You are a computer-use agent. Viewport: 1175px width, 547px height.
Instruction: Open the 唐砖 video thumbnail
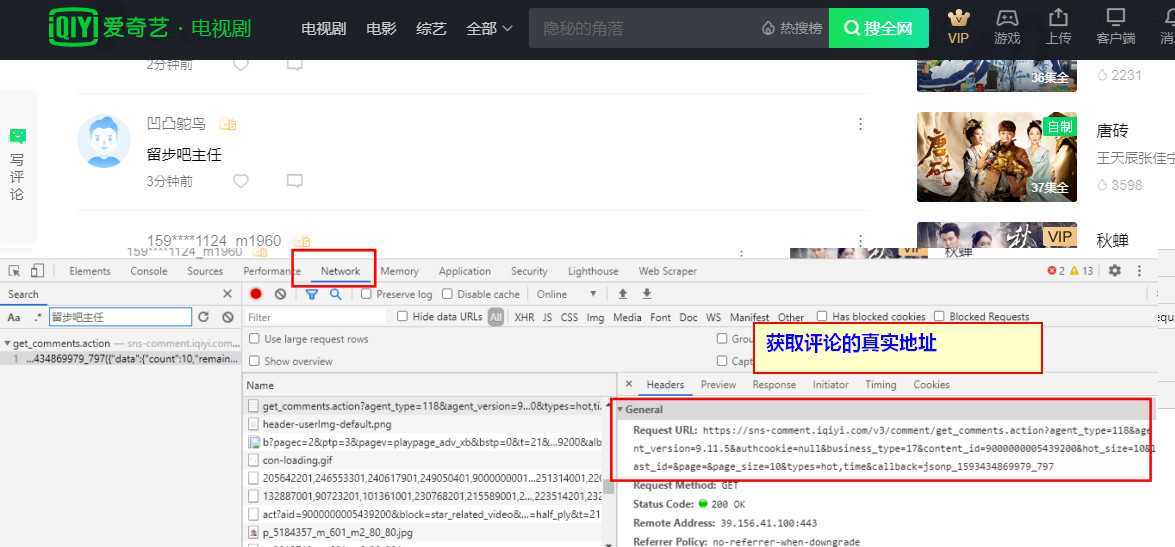click(x=997, y=157)
